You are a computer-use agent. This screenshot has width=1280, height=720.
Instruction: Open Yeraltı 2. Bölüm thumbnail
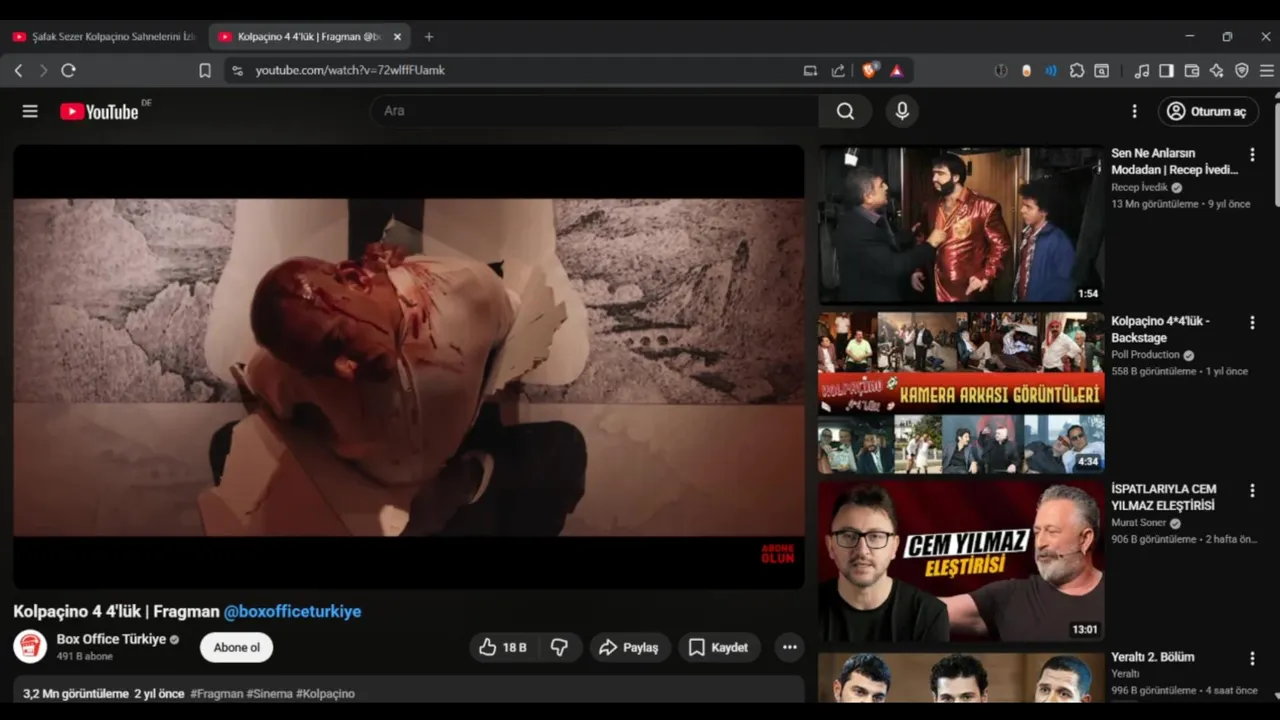tap(962, 677)
